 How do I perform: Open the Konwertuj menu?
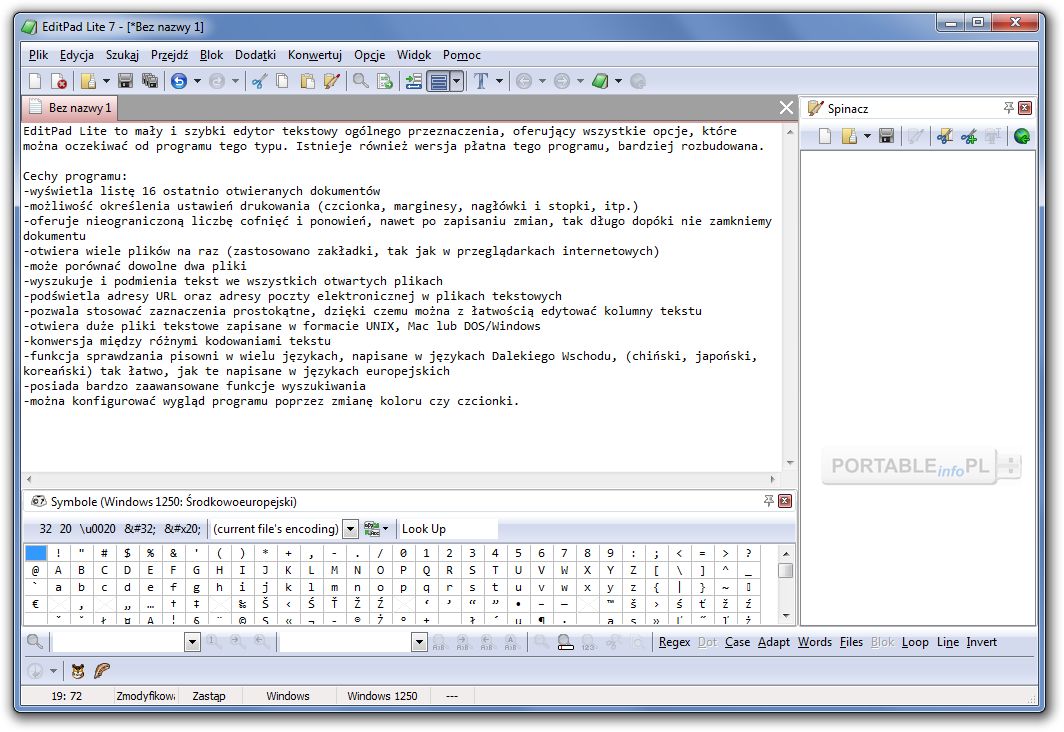(x=315, y=55)
